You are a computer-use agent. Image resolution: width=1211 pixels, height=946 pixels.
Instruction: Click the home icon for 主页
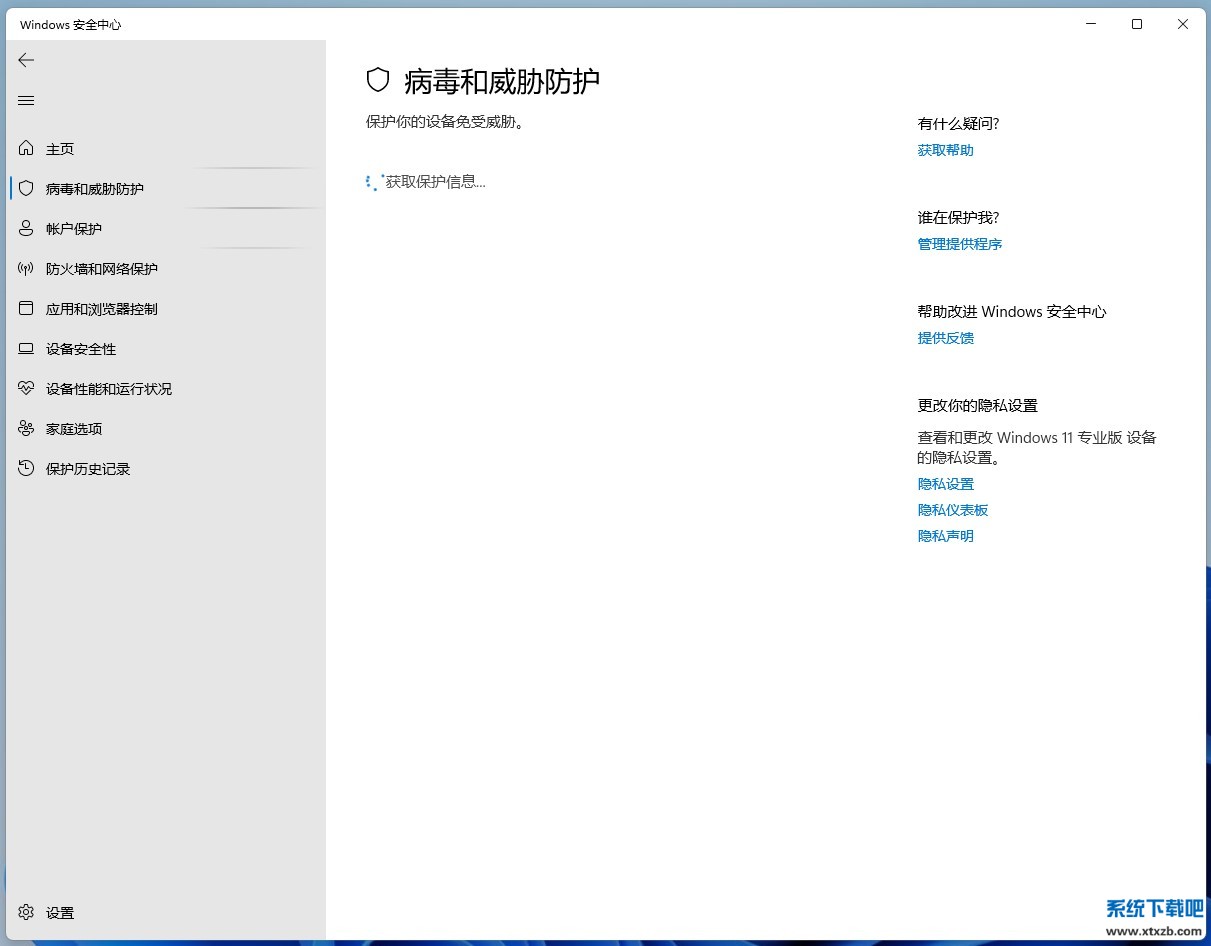[26, 149]
